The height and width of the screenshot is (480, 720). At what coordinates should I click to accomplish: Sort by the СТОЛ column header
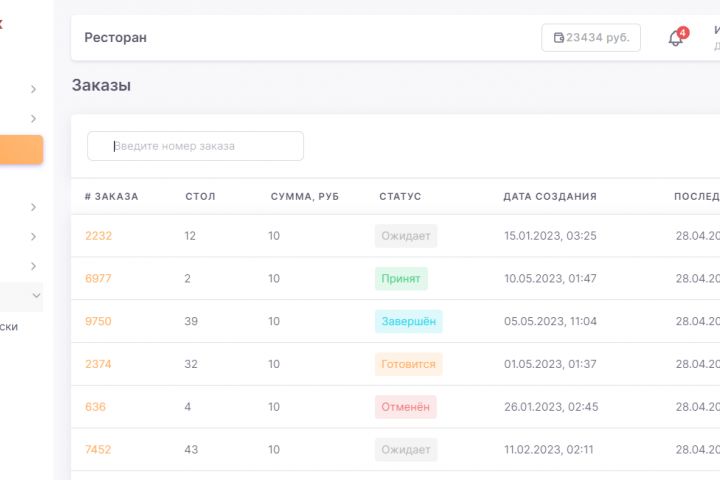(x=200, y=197)
